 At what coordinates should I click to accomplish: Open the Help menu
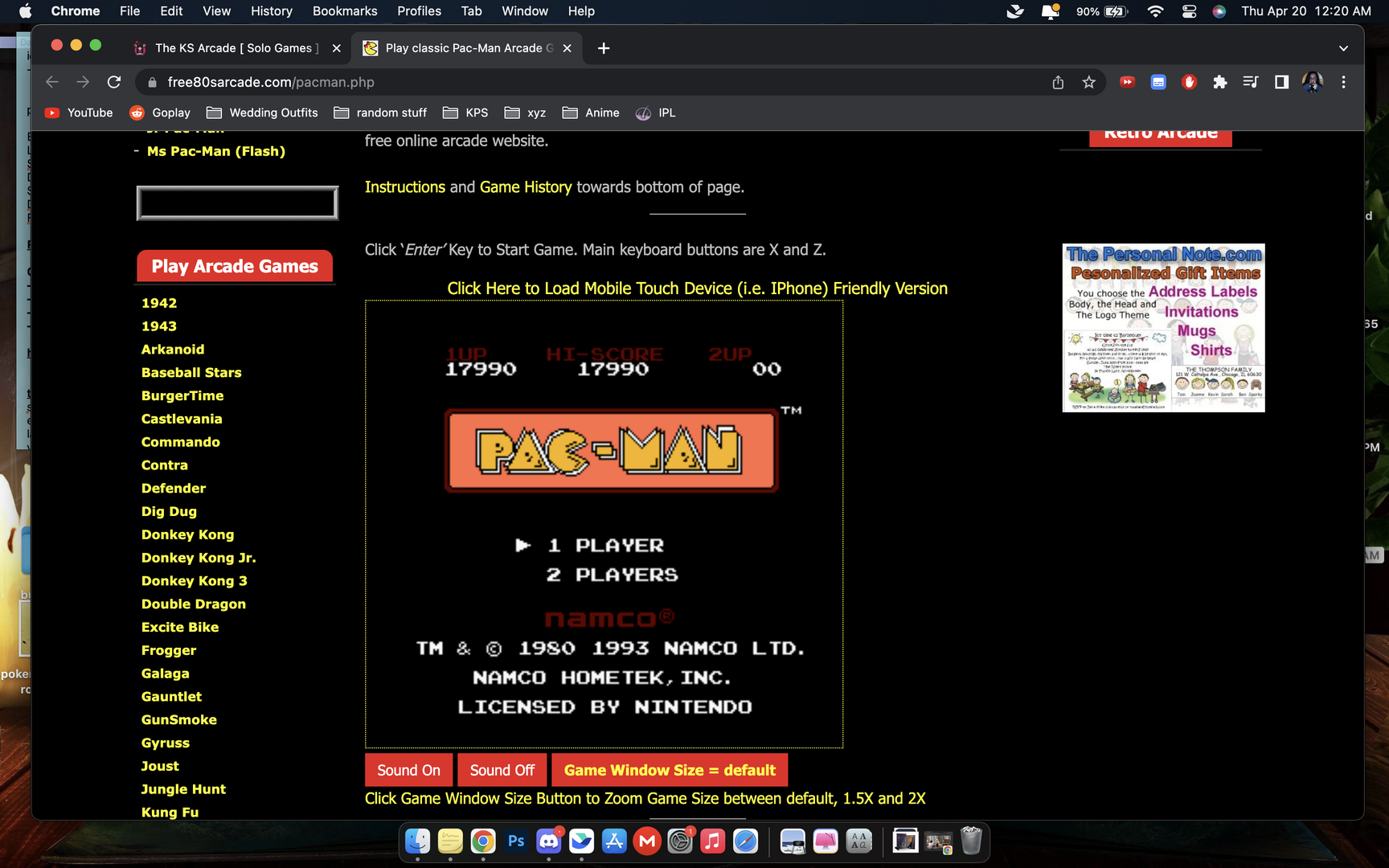(581, 11)
